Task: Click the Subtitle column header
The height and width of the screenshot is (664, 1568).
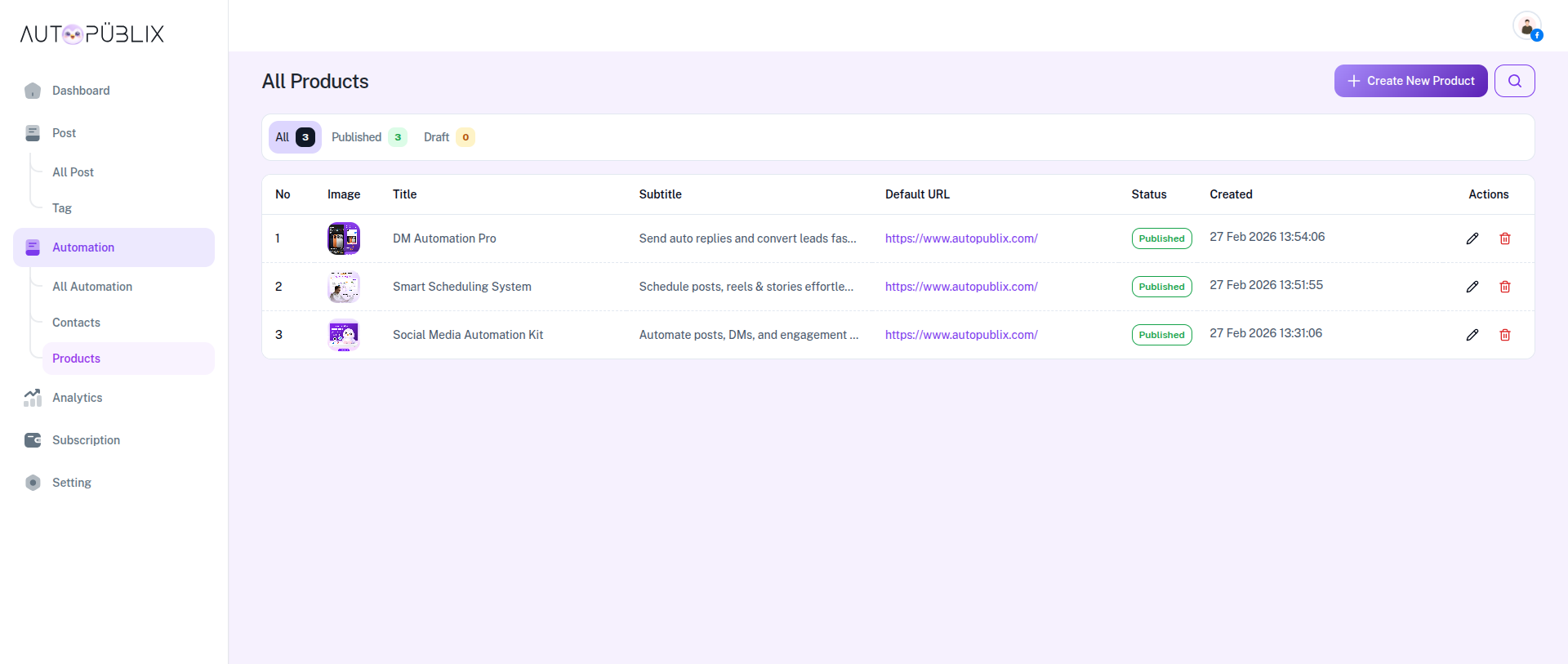Action: pos(661,194)
